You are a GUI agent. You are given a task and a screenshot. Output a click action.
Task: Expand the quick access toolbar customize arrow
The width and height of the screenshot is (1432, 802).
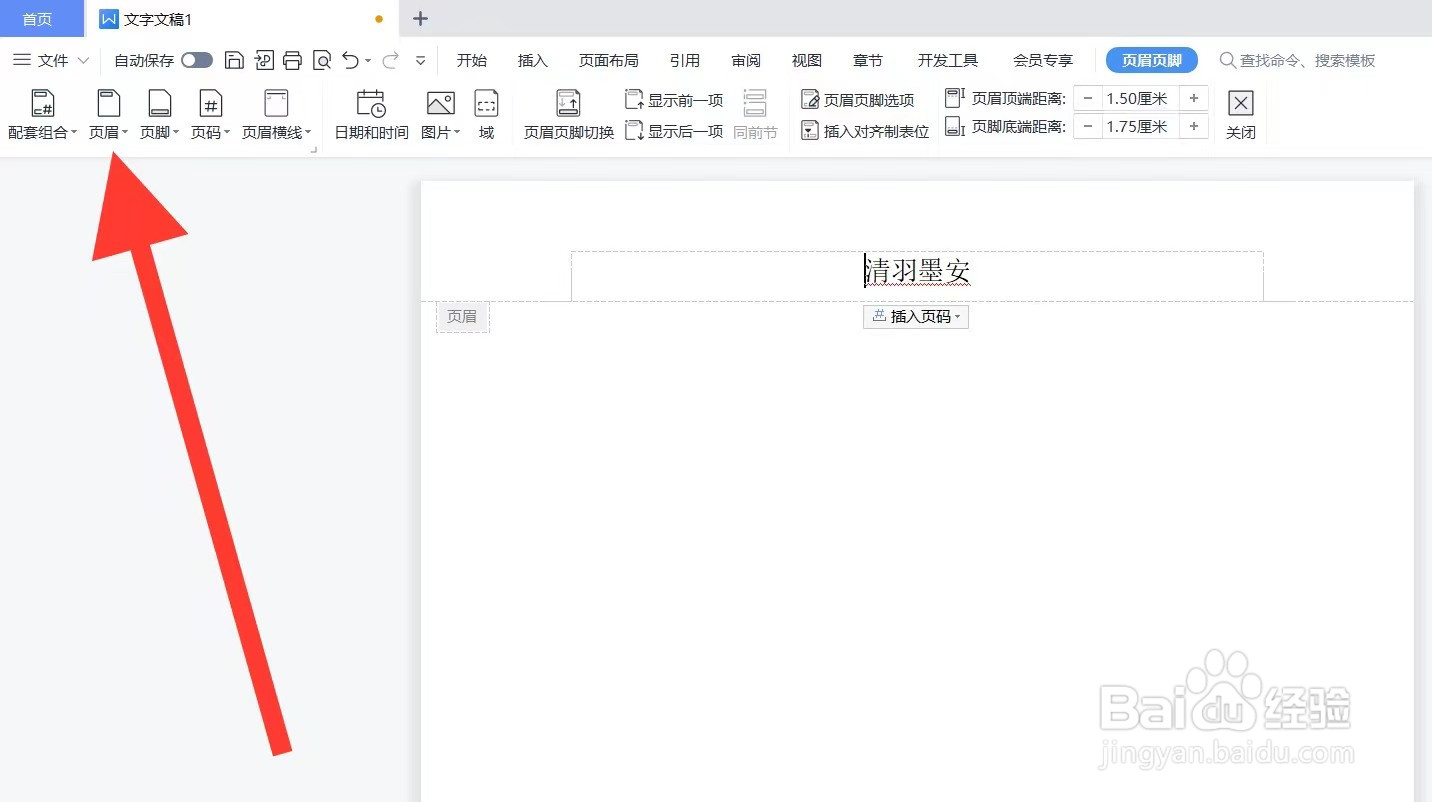coord(421,61)
